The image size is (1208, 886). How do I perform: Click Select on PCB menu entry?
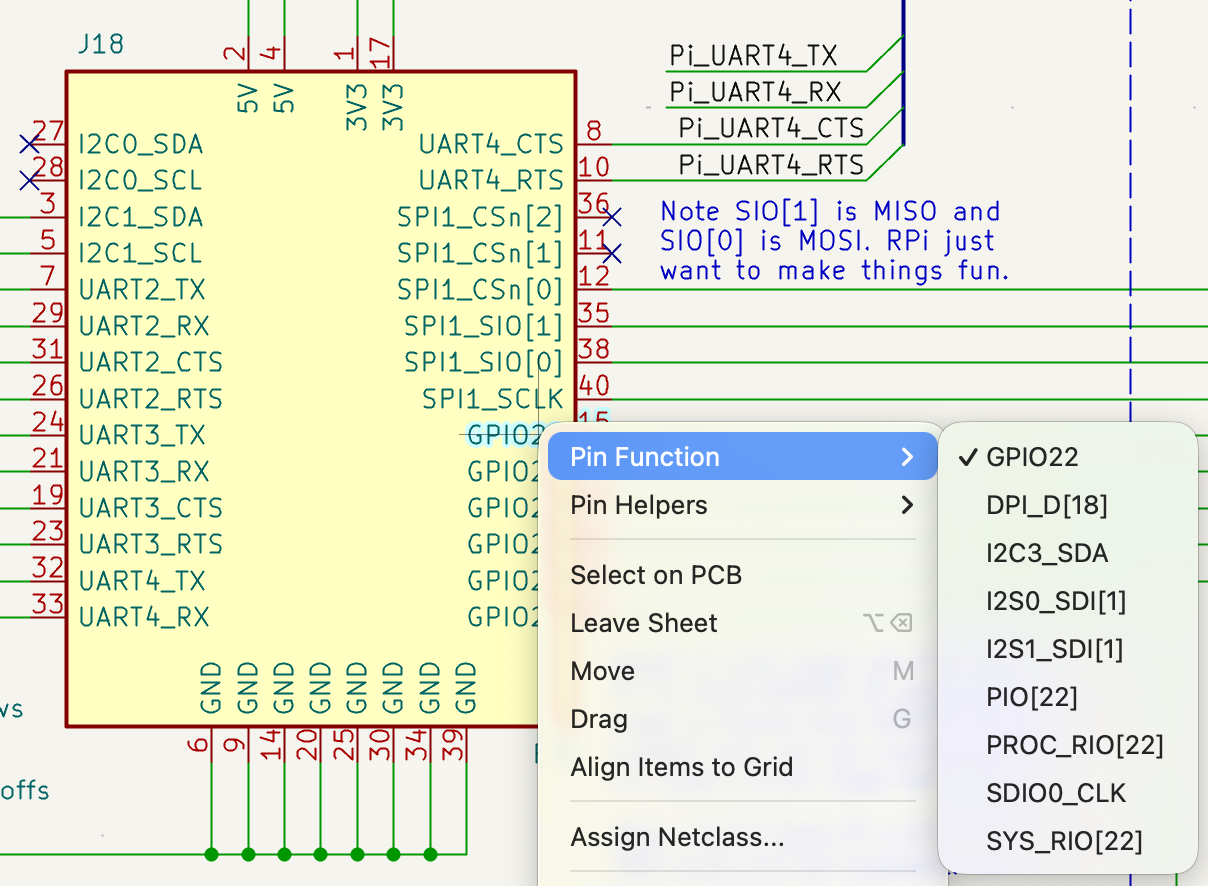[655, 575]
